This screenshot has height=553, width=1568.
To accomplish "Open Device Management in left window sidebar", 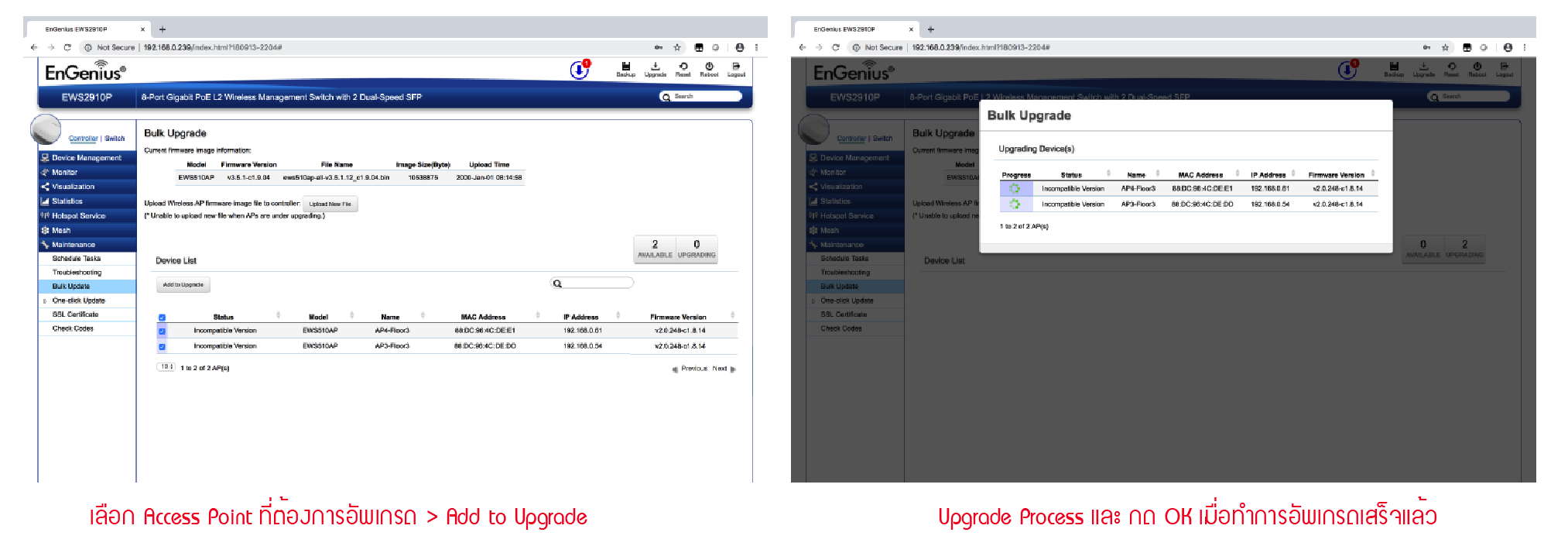I will pyautogui.click(x=87, y=157).
